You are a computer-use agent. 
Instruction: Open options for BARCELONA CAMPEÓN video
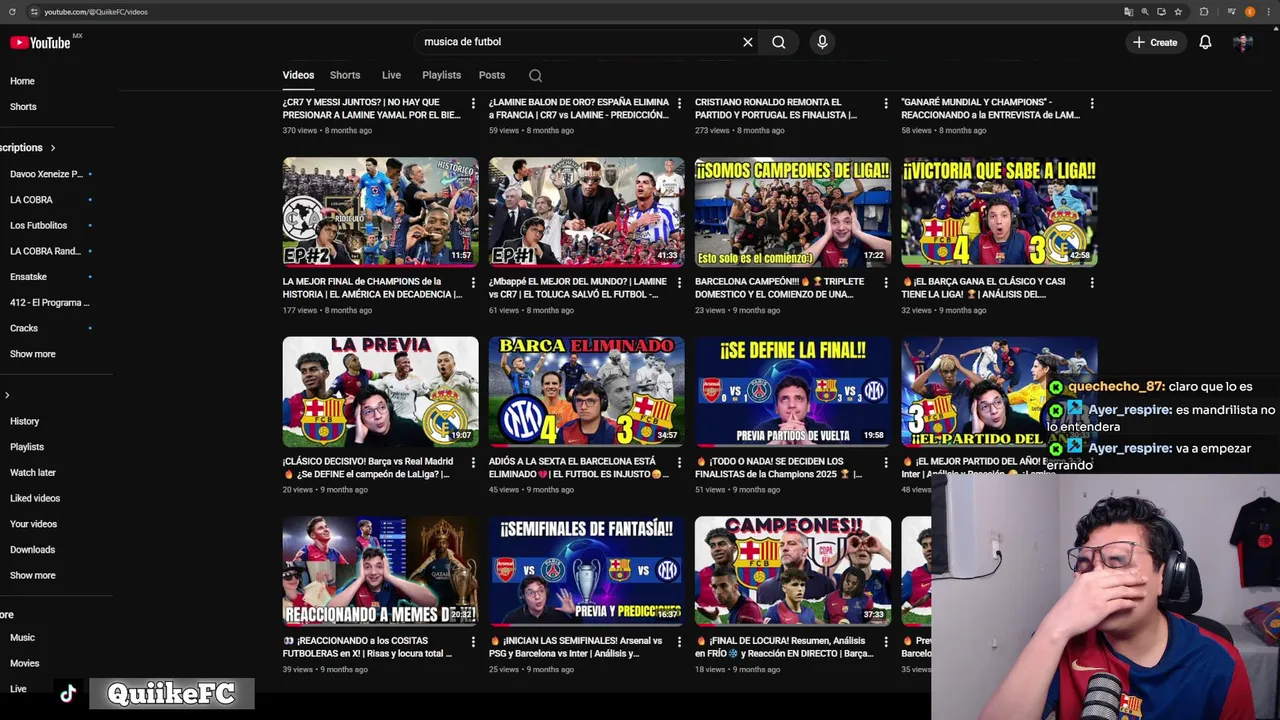tap(885, 283)
